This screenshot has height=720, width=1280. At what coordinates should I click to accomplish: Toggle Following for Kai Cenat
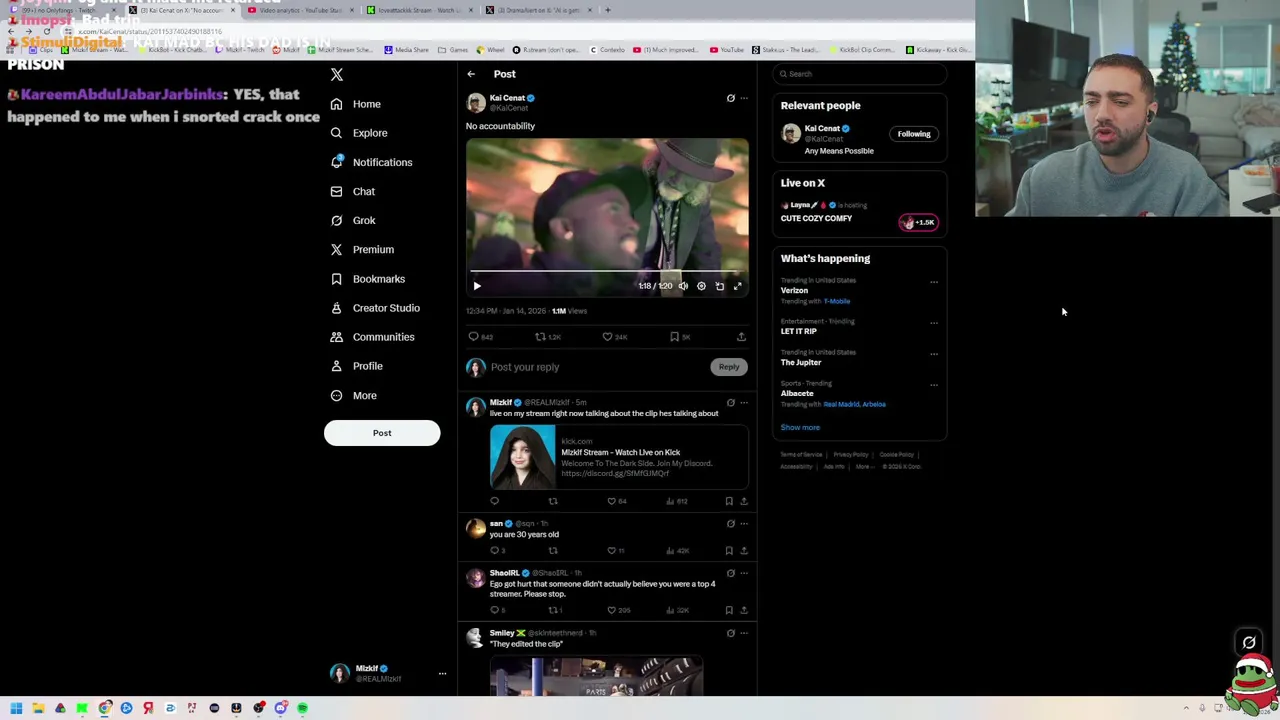(914, 134)
